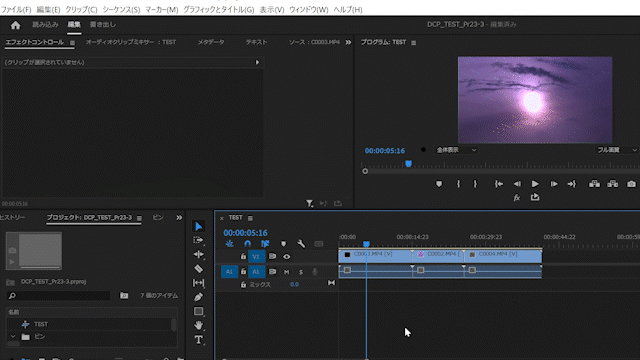Select the Hand tool
This screenshot has width=640, height=360.
(x=198, y=325)
